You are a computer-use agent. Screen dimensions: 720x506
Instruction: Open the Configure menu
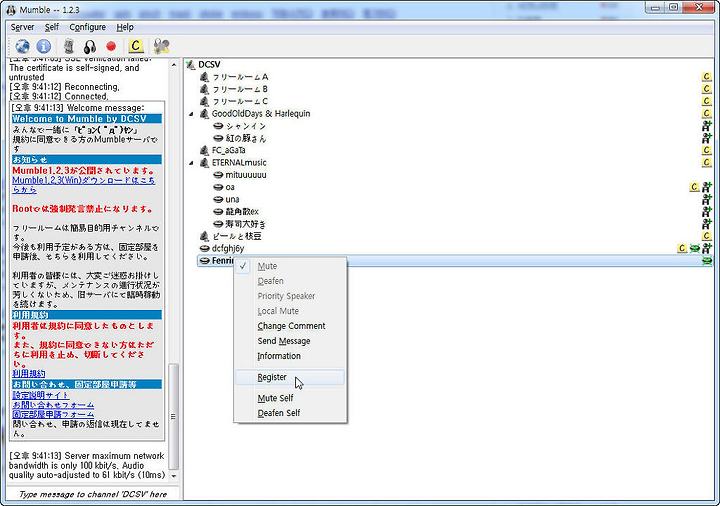pos(88,27)
